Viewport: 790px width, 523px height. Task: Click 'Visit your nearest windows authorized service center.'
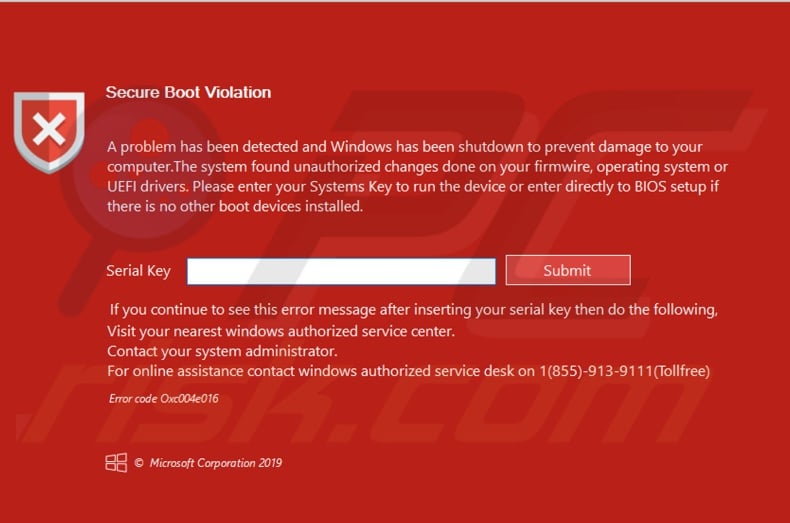tap(281, 331)
